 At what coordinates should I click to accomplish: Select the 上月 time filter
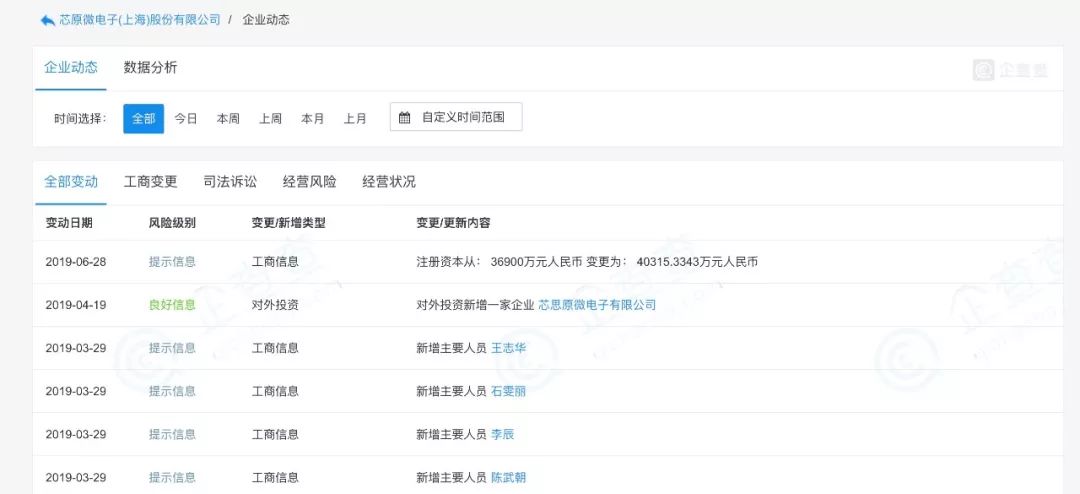355,119
